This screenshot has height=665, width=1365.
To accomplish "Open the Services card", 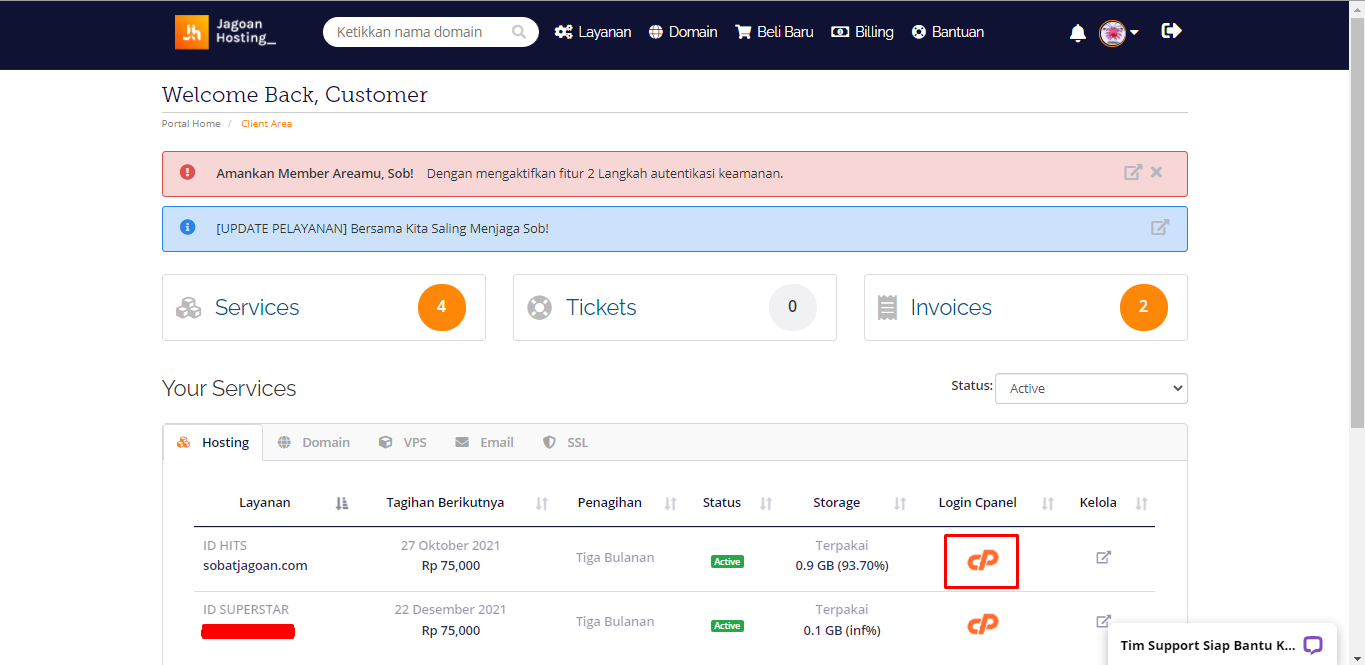I will coord(324,307).
